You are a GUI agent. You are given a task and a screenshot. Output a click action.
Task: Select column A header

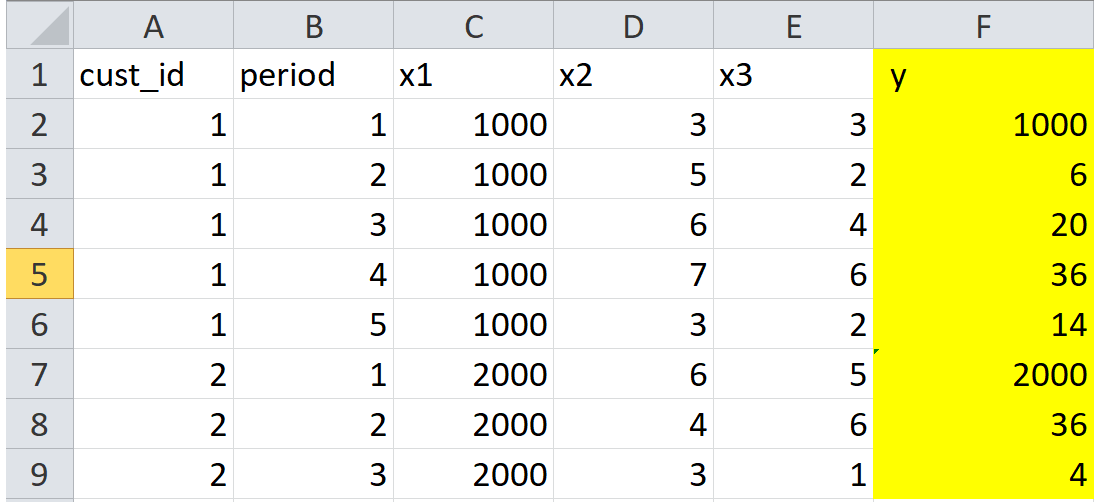[x=153, y=27]
